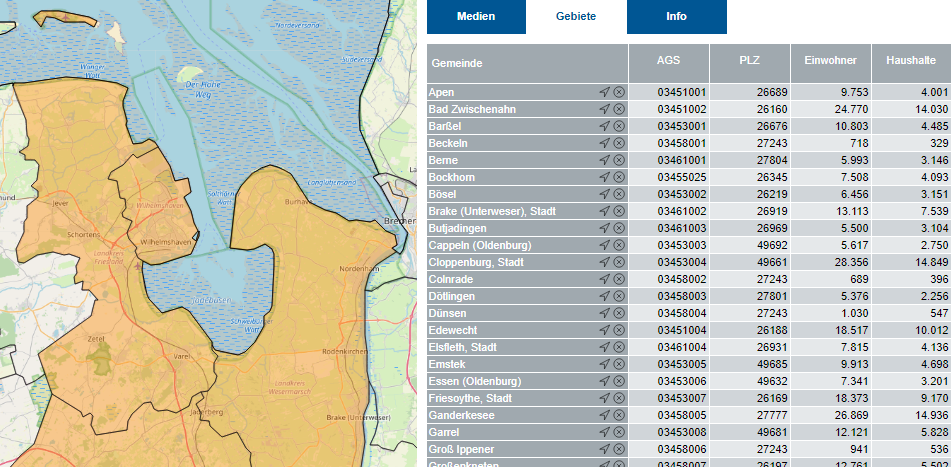Locate Apen on the map

click(604, 92)
